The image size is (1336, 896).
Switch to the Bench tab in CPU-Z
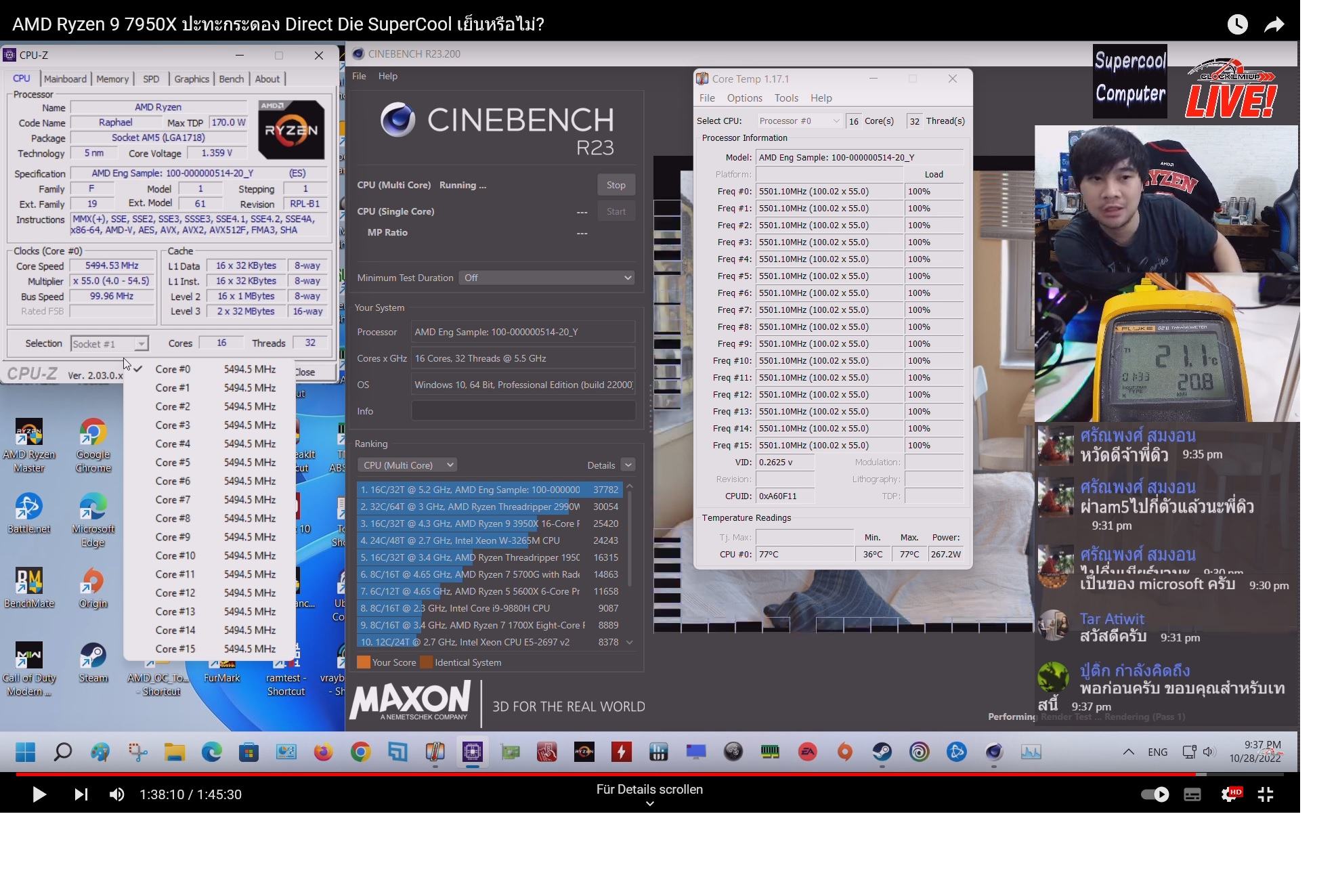[231, 79]
